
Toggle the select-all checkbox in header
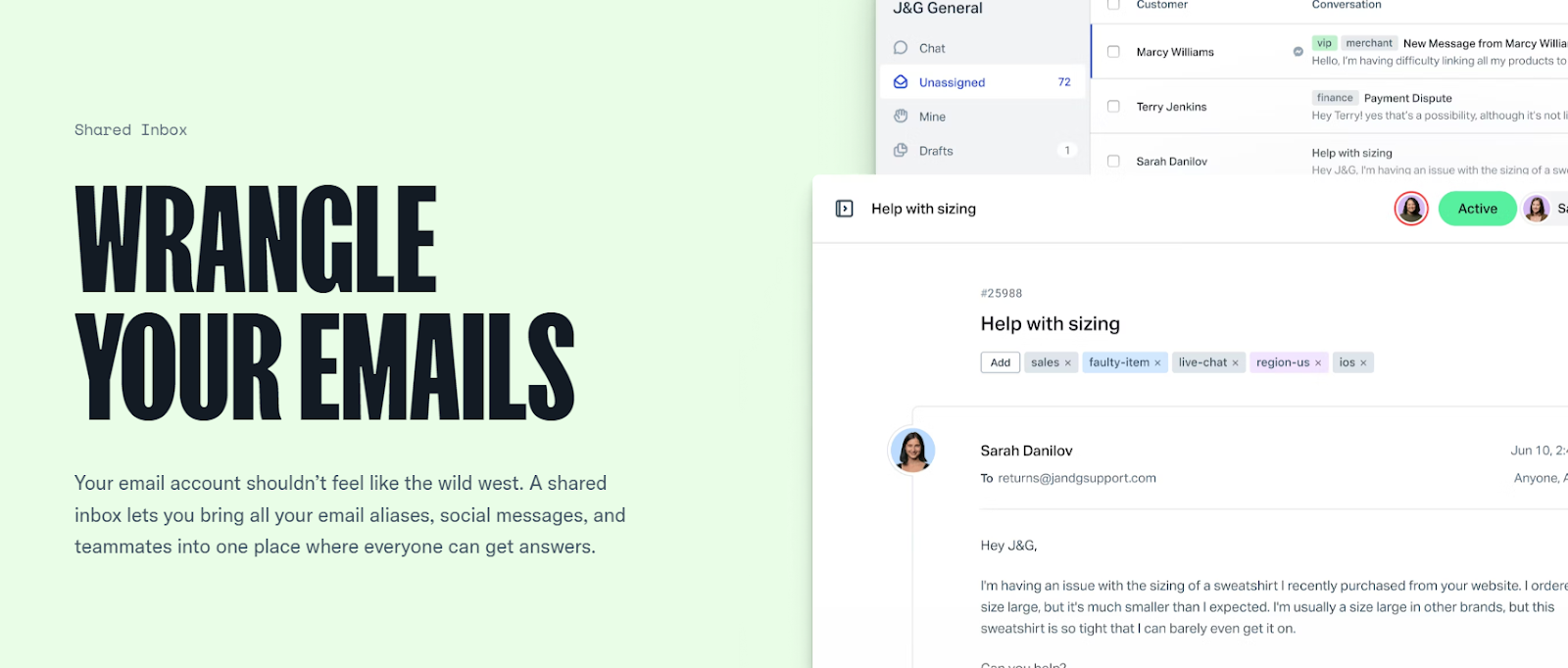[1113, 5]
